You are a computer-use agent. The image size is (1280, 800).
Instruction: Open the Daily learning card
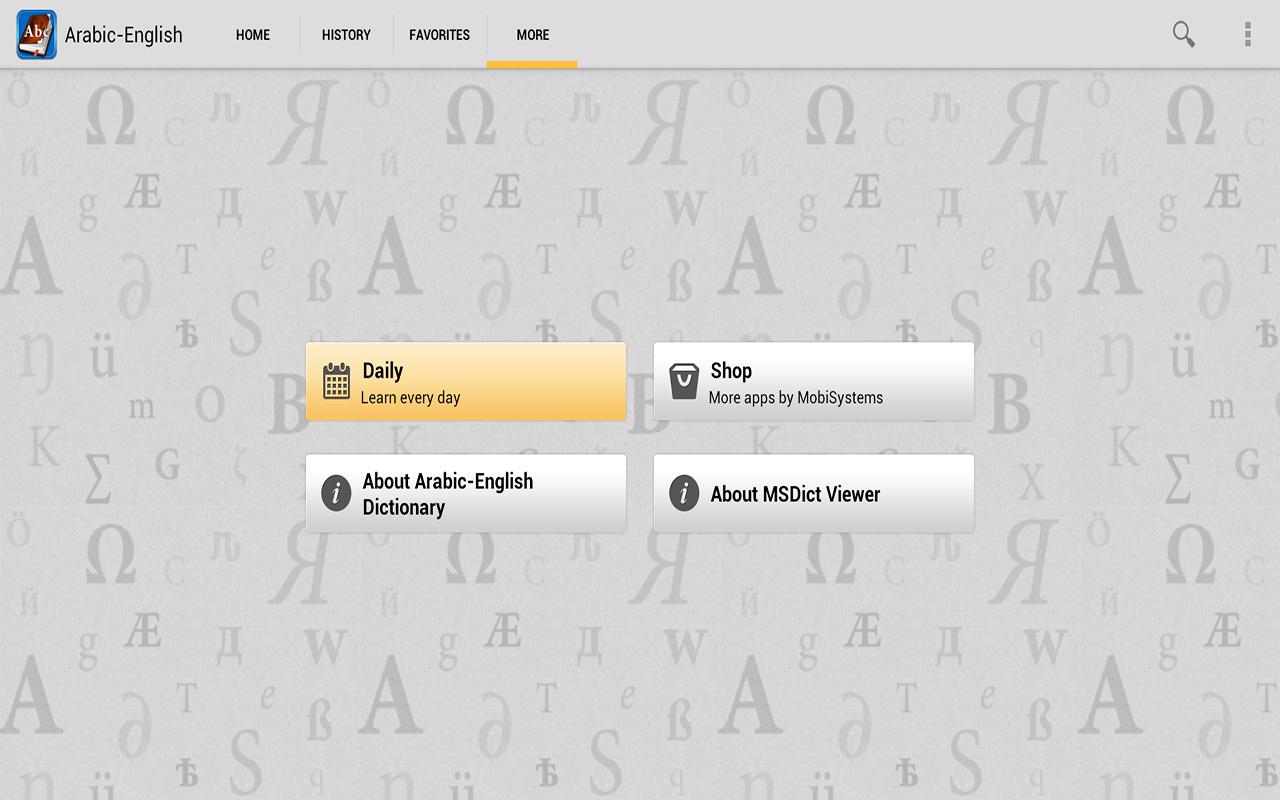click(x=466, y=381)
